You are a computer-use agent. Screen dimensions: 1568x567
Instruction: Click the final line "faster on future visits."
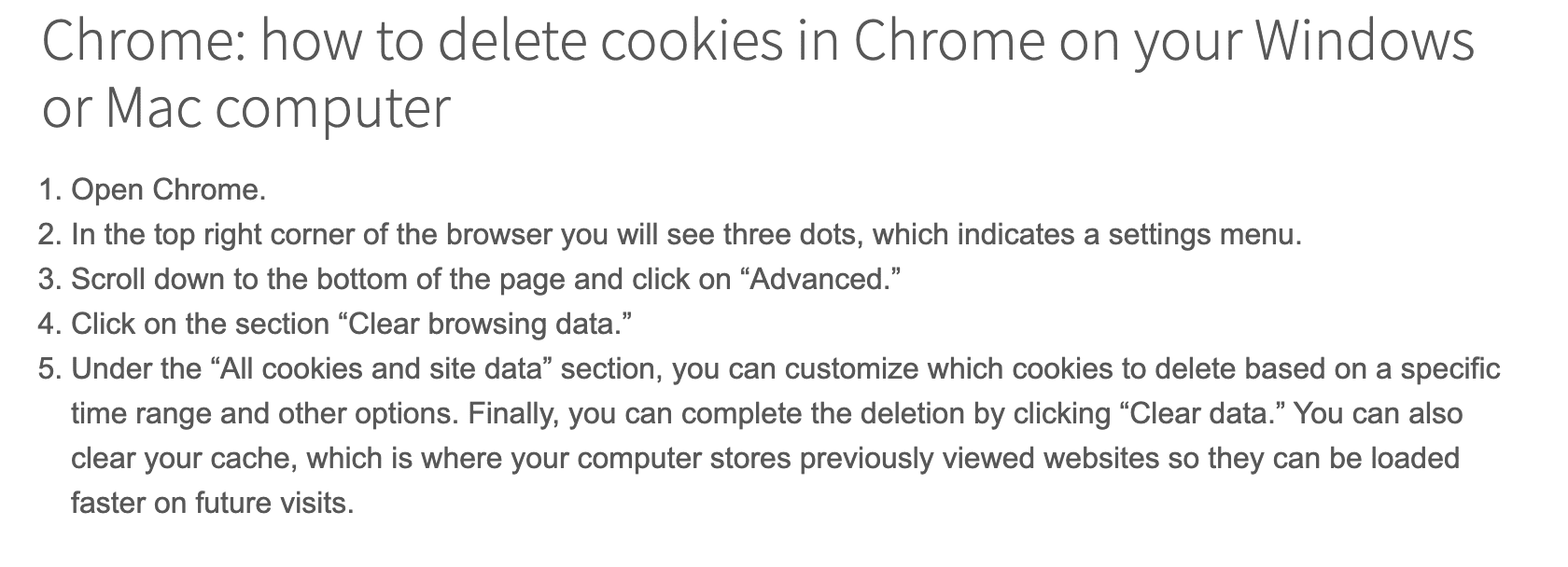213,504
